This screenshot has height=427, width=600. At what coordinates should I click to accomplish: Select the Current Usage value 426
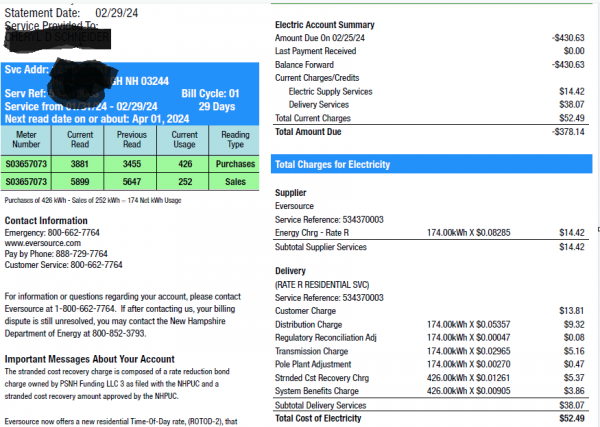pyautogui.click(x=185, y=164)
